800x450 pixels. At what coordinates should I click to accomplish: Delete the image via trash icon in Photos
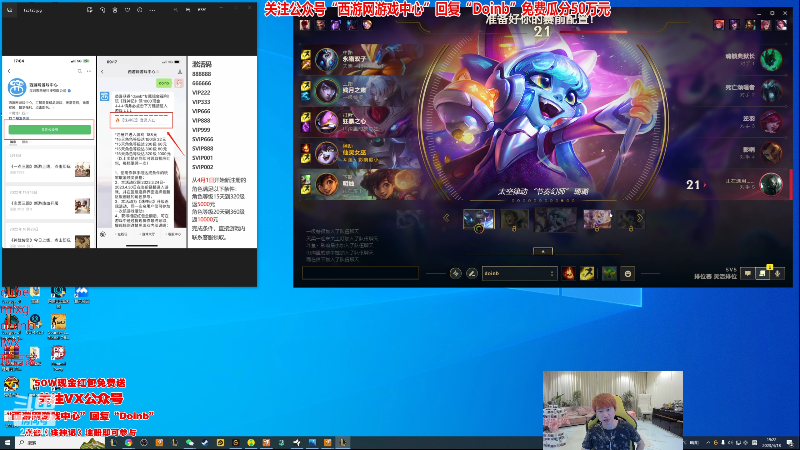point(115,10)
